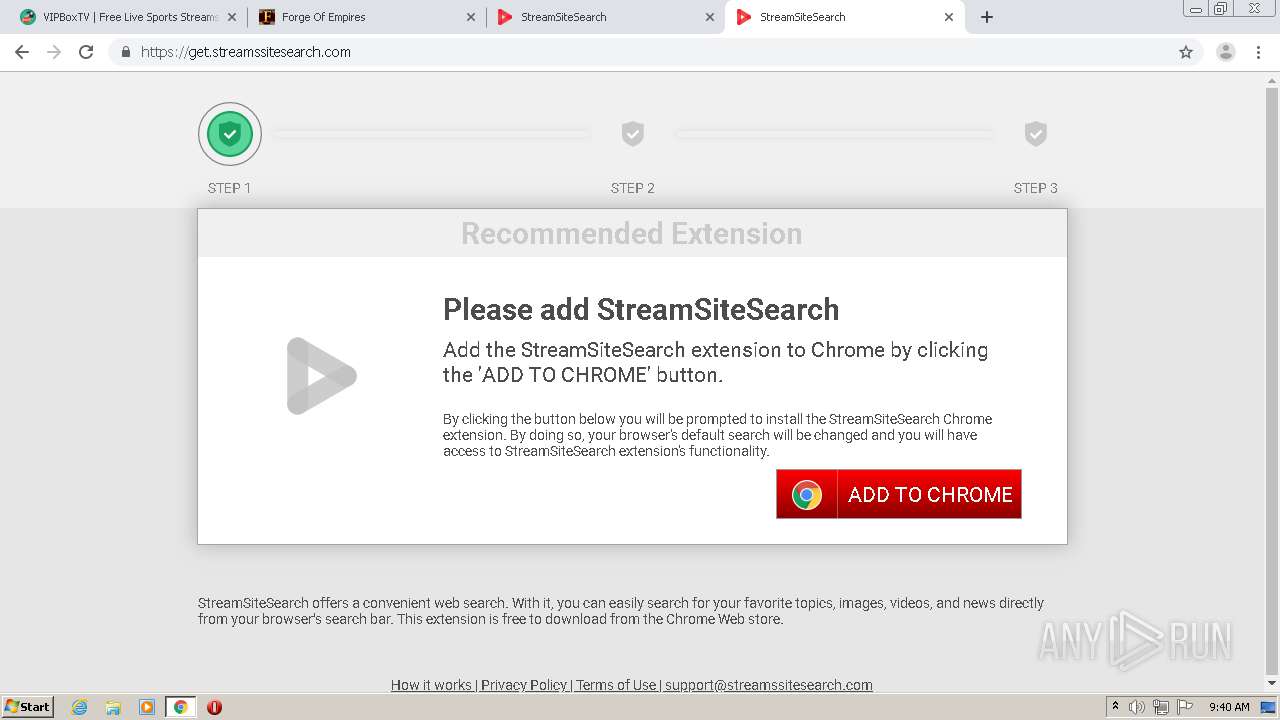
Task: Click the Show desktop button
Action: (1268, 707)
